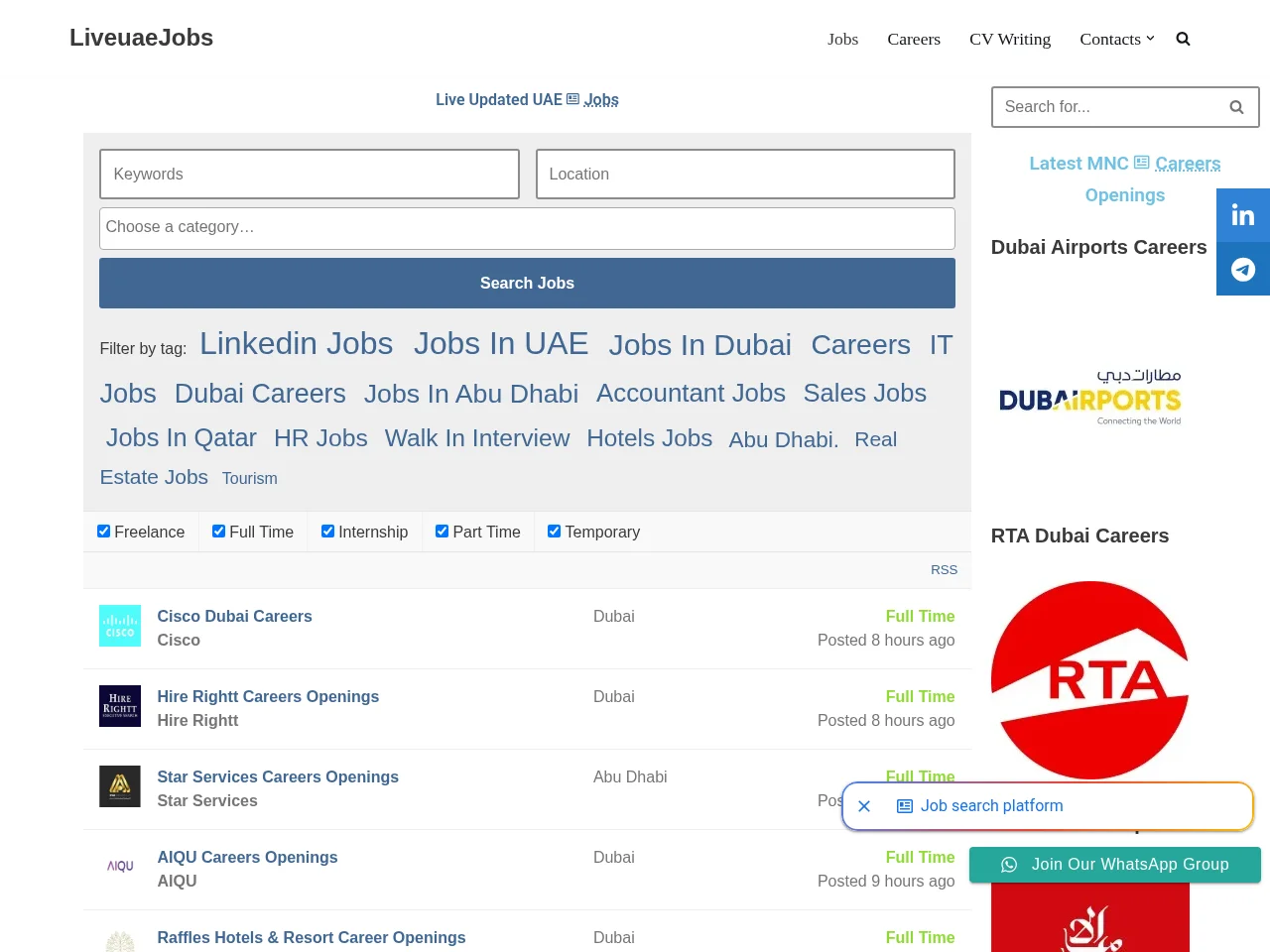Image resolution: width=1270 pixels, height=952 pixels.
Task: Filter by Accountant Jobs tag
Action: [691, 394]
